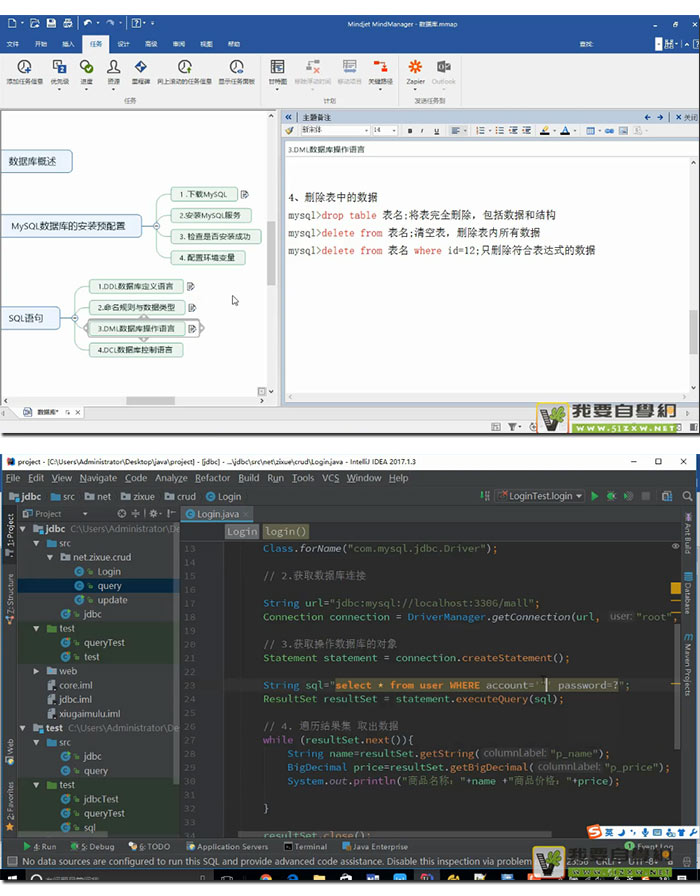The width and height of the screenshot is (700, 896).
Task: Click Milestone diamond icon in ribbon
Action: [x=141, y=67]
